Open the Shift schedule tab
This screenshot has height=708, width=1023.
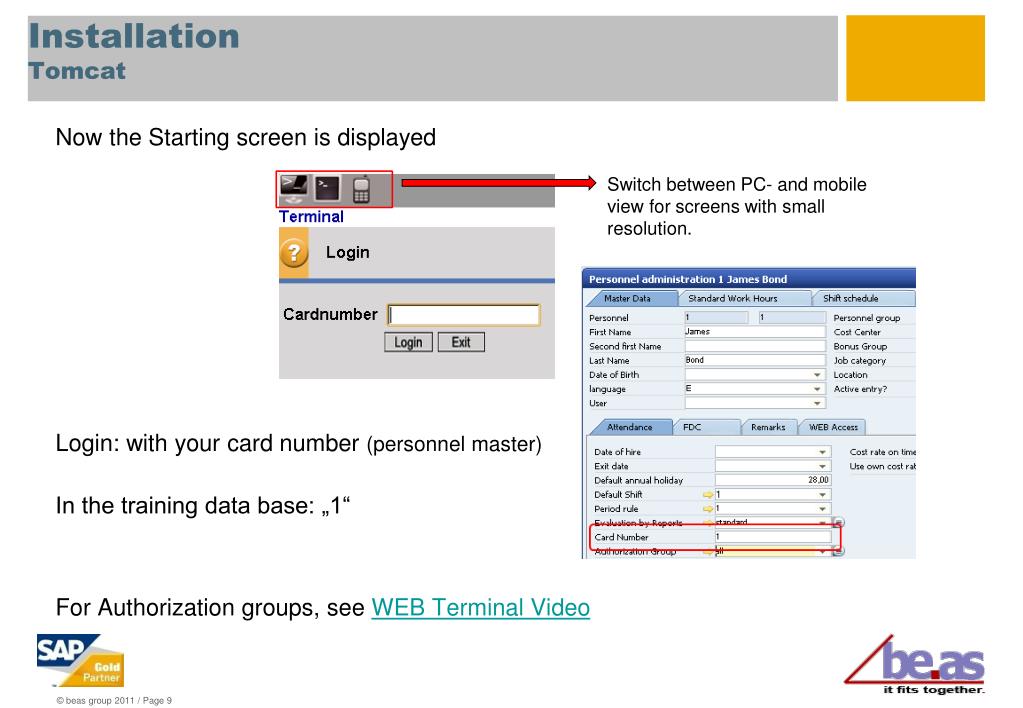[x=850, y=298]
